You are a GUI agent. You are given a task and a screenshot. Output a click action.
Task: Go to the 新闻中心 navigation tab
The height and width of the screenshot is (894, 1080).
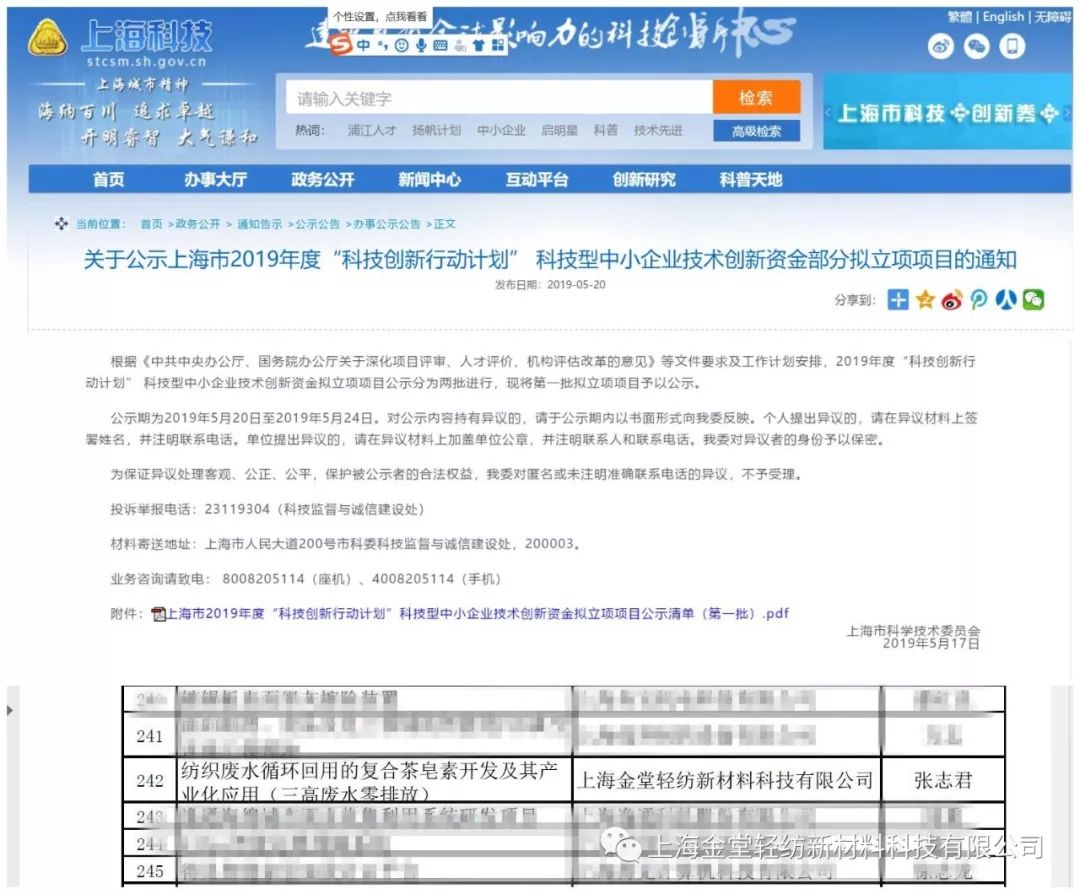click(x=429, y=180)
